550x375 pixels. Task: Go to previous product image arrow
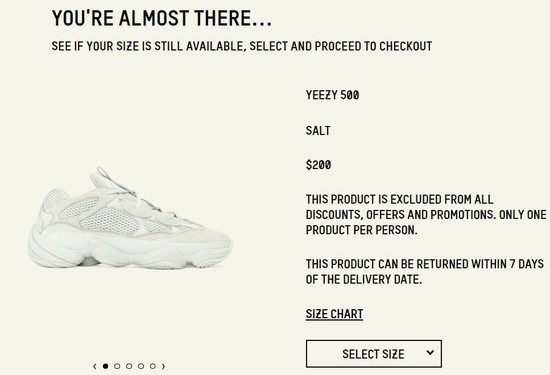[x=95, y=366]
